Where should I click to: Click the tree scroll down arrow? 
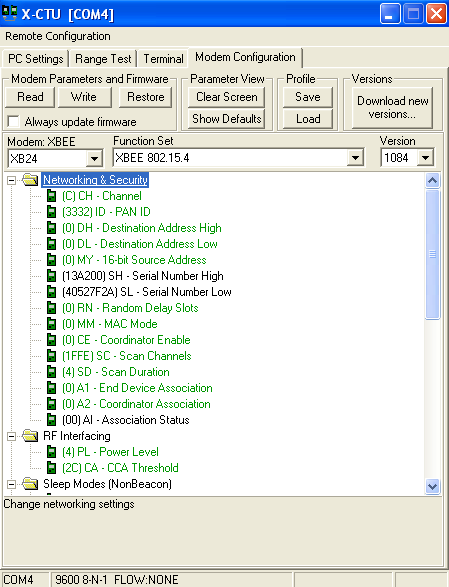[433, 487]
